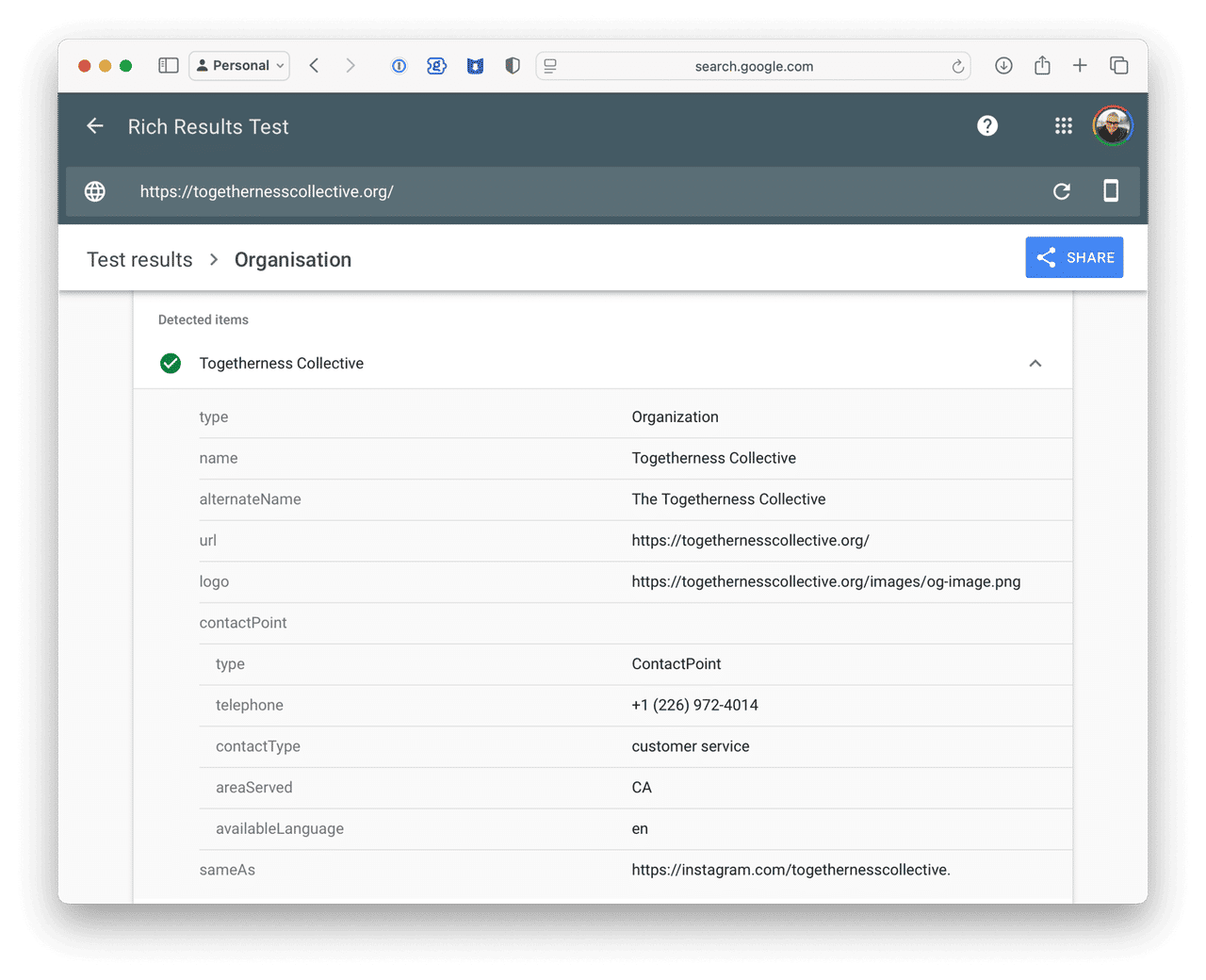Click the blue translate-style extension icon
This screenshot has width=1206, height=980.
[x=436, y=66]
